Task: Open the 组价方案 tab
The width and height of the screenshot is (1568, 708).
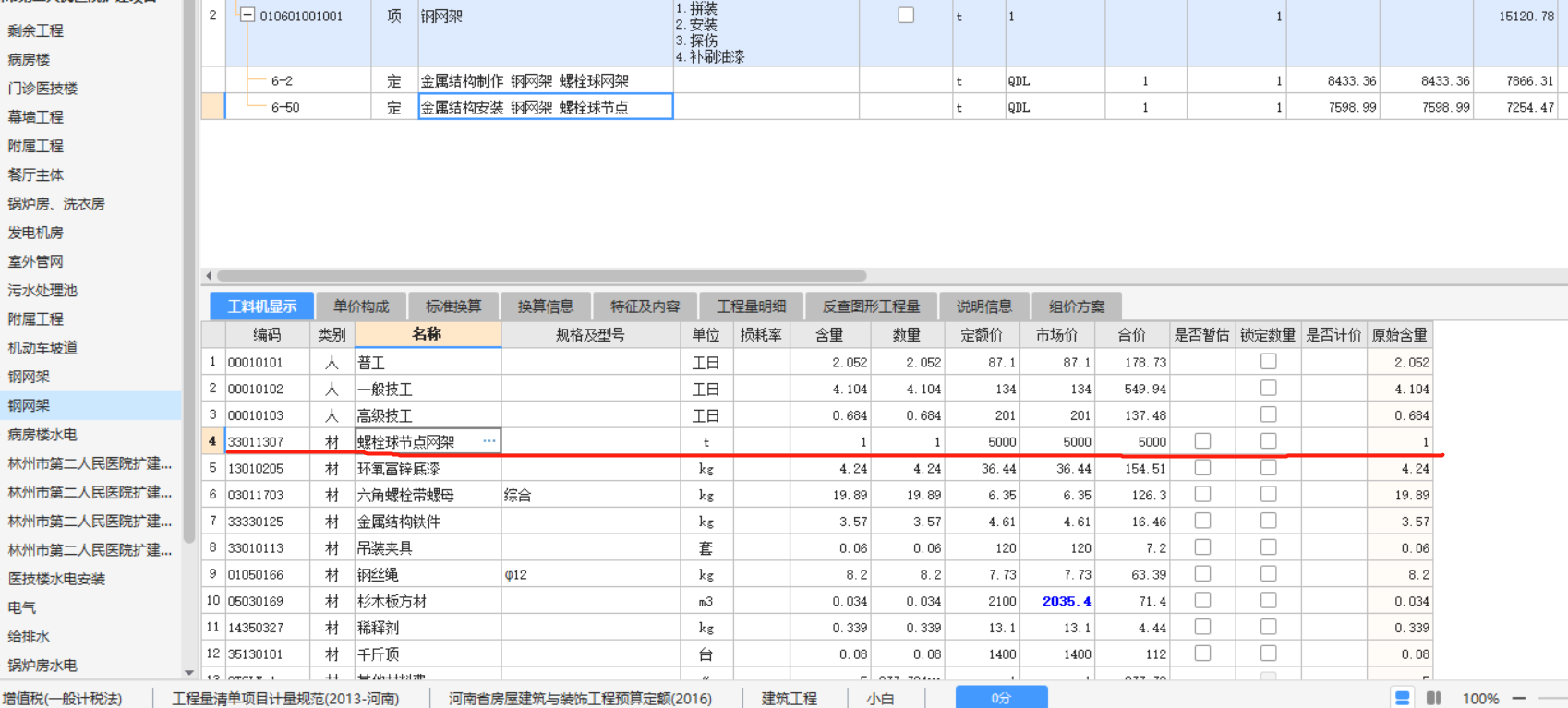Action: [1077, 306]
